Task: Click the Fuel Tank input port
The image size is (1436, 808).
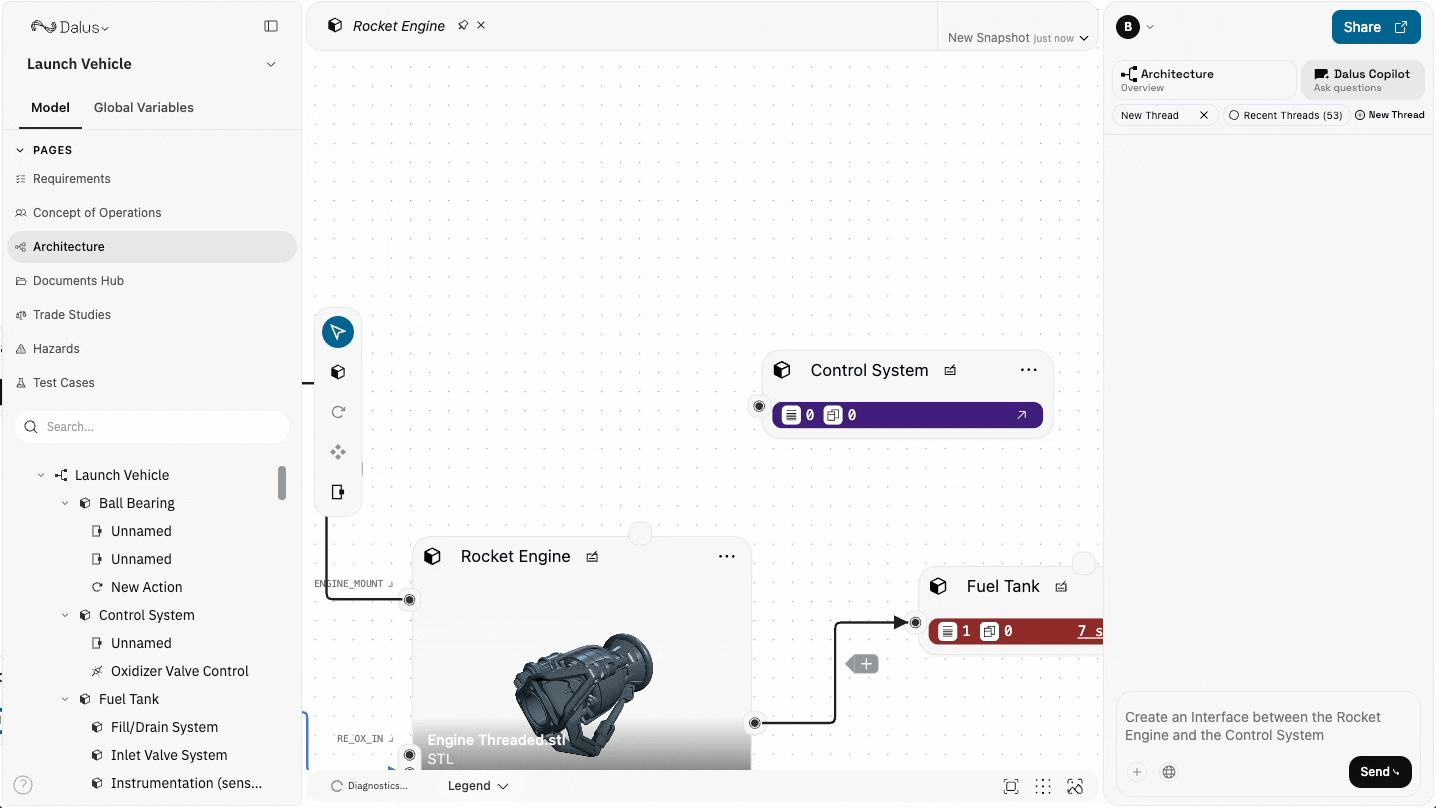Action: coord(915,622)
